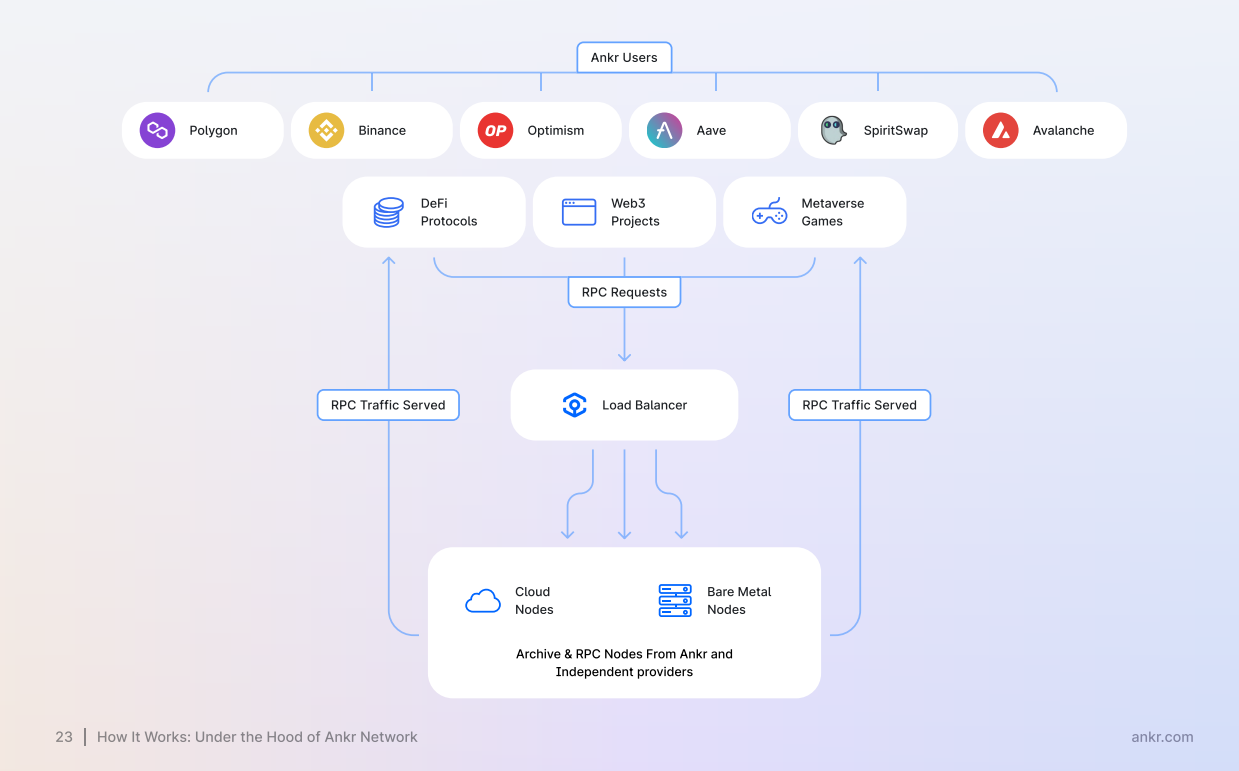Image resolution: width=1239 pixels, height=771 pixels.
Task: Click the Metaverse Games text
Action: click(832, 212)
